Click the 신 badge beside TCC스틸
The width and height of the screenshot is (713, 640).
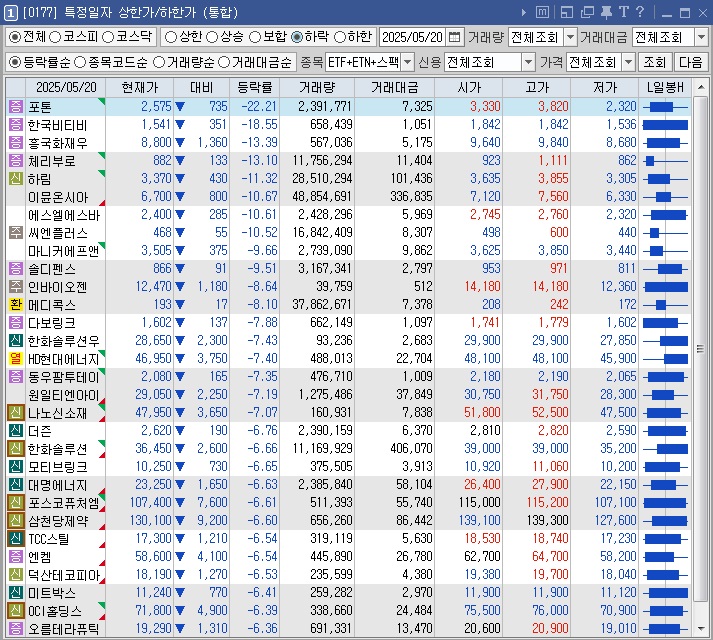[15, 539]
